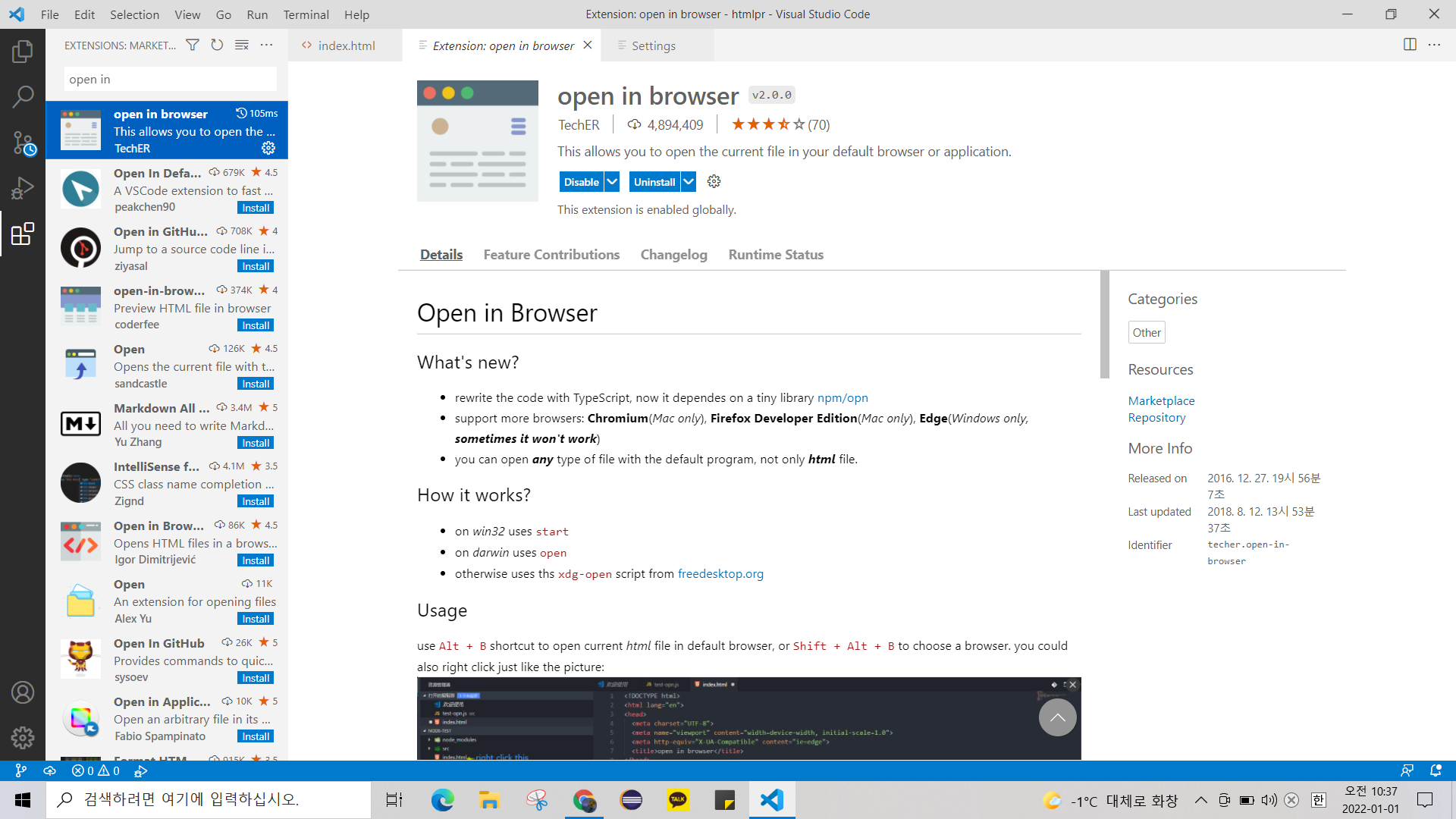Expand the Uninstall button dropdown arrow
The height and width of the screenshot is (819, 1456).
689,182
